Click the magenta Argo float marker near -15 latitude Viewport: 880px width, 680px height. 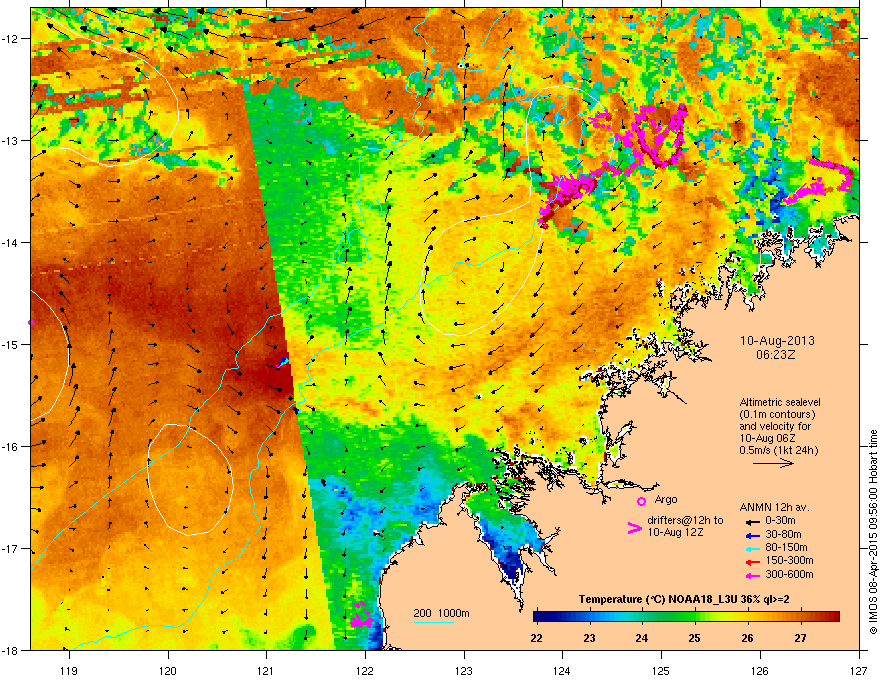pyautogui.click(x=31, y=323)
